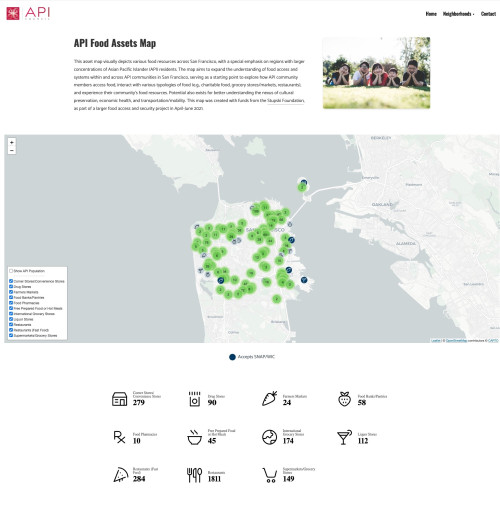Click the Drug Stores icon
Screen dimensions: 500x508
pyautogui.click(x=195, y=399)
